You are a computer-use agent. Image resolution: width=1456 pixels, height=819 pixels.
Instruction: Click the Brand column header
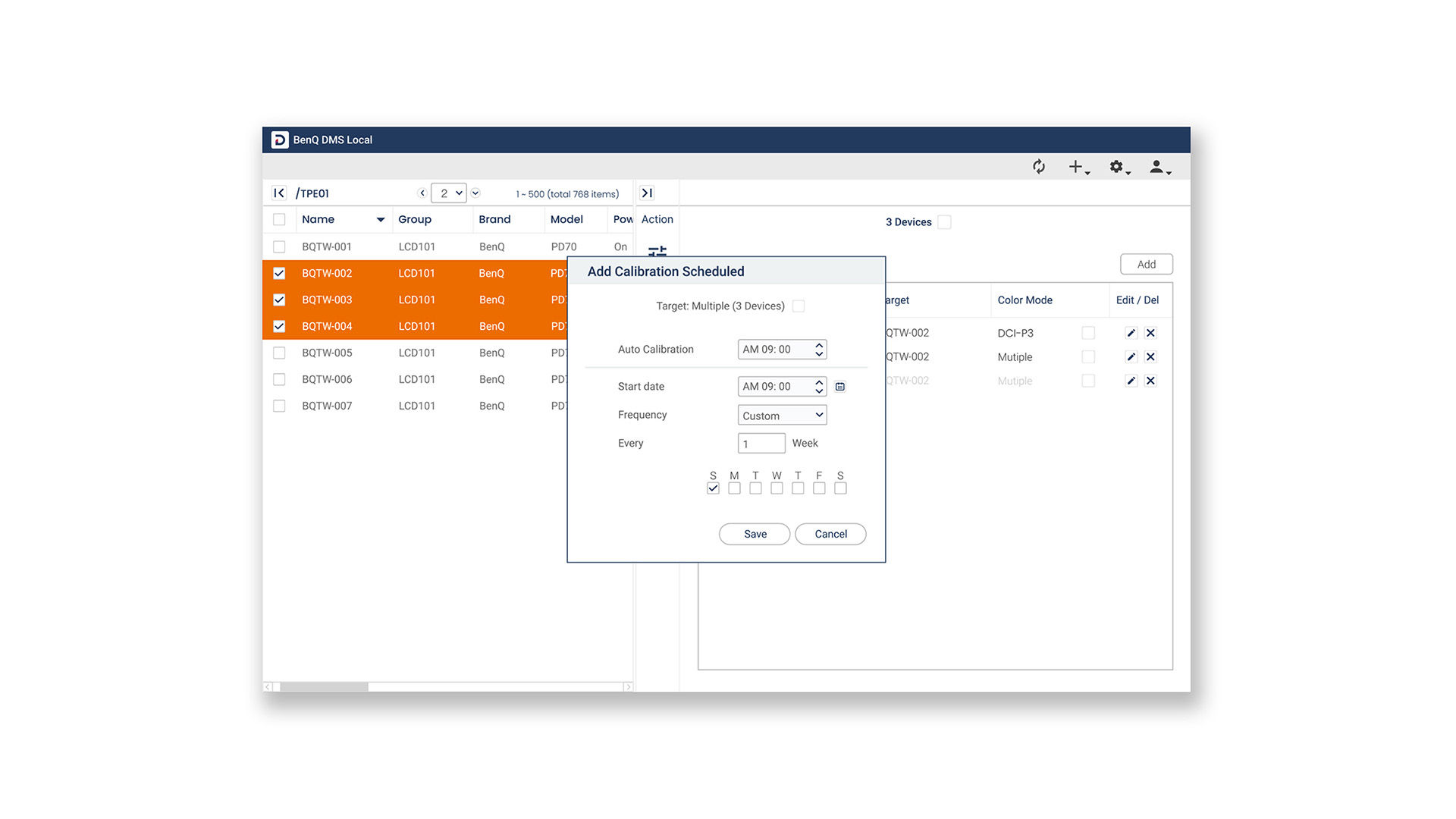pyautogui.click(x=494, y=219)
